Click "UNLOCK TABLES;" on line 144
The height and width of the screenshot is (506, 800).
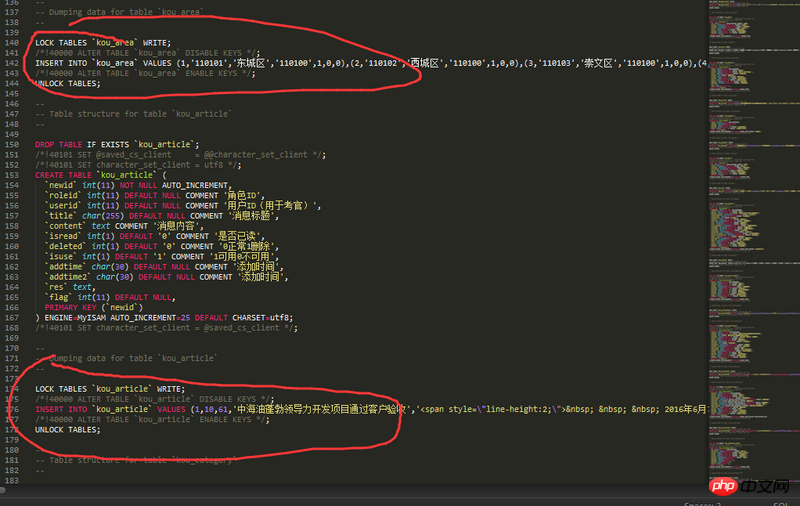68,84
